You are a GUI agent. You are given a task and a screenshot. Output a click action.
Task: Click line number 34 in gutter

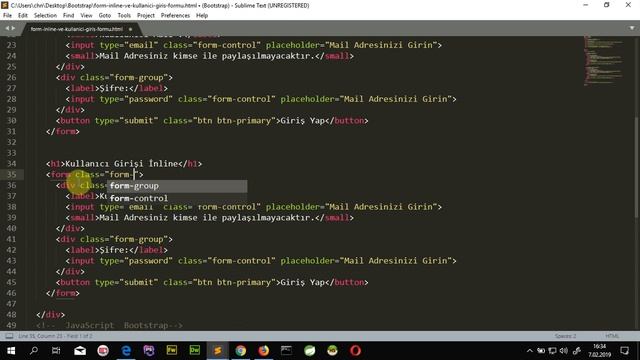(x=11, y=164)
